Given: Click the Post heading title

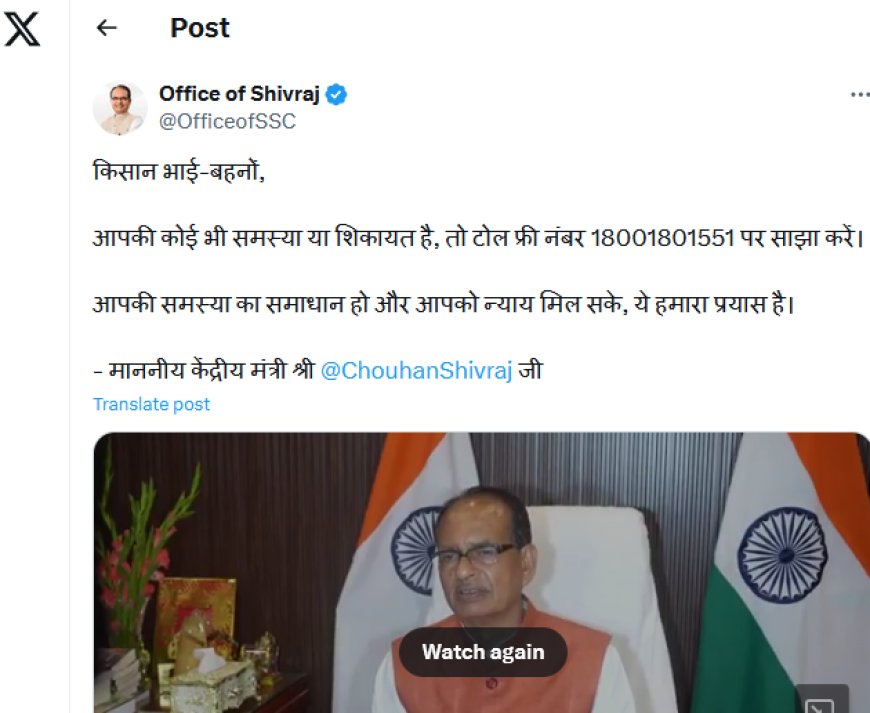Looking at the screenshot, I should [x=200, y=28].
